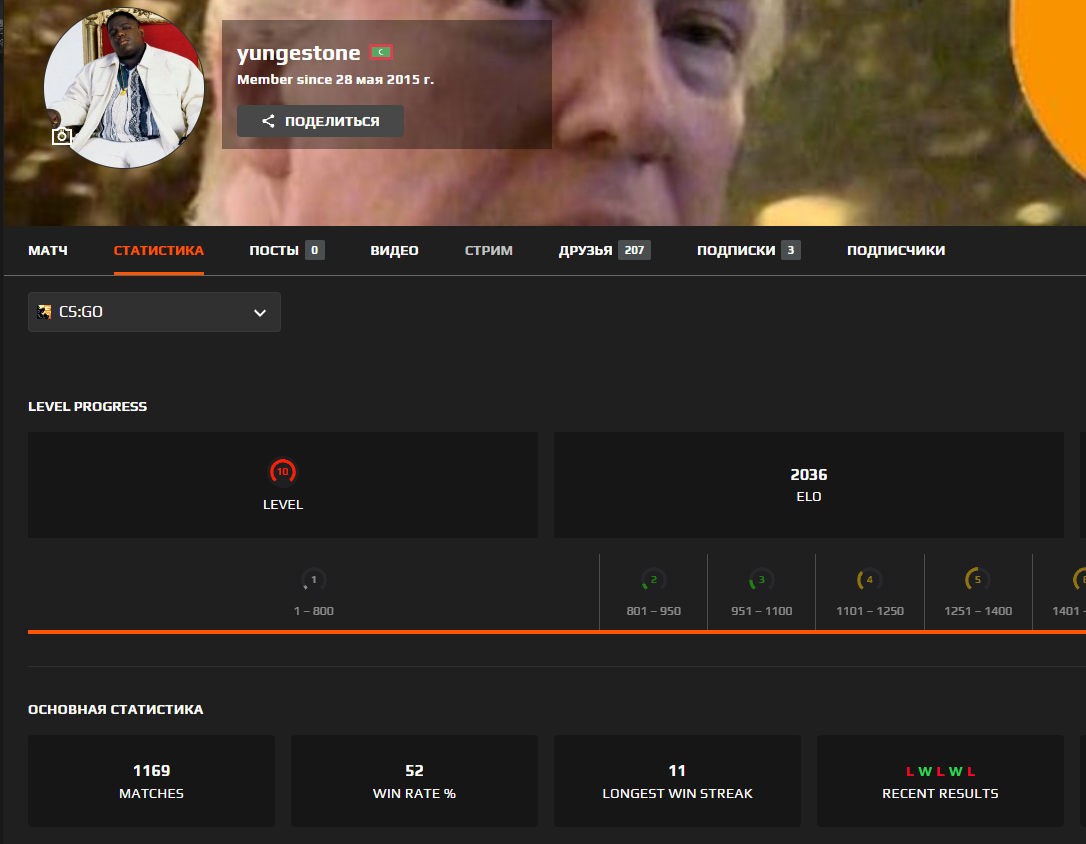Click the CS:GO game icon in selector
This screenshot has width=1086, height=844.
click(x=44, y=312)
